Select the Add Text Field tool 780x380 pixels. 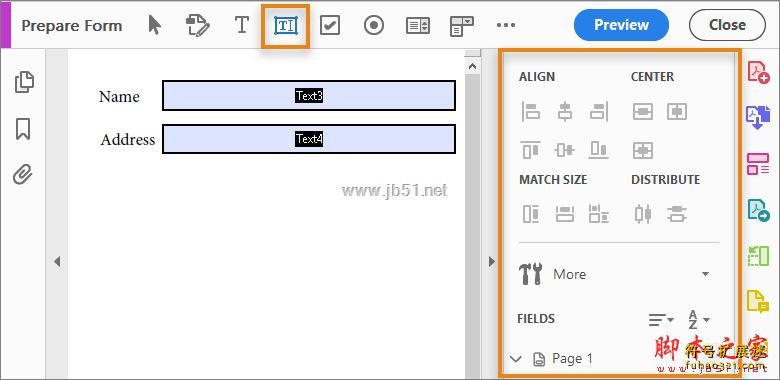click(286, 25)
